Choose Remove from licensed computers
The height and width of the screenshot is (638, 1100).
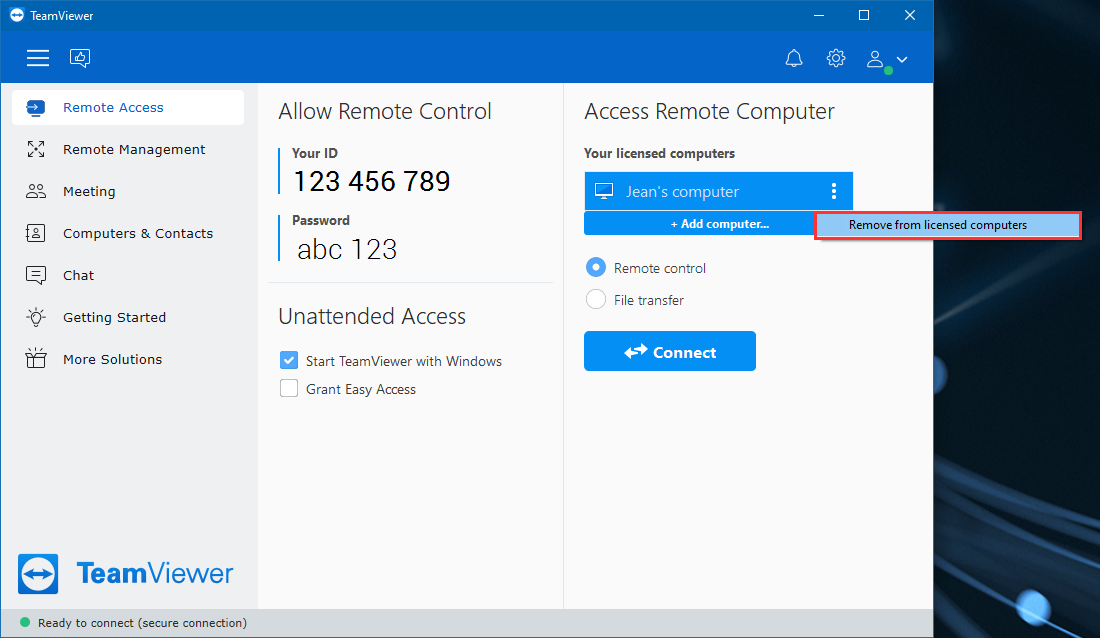[948, 225]
